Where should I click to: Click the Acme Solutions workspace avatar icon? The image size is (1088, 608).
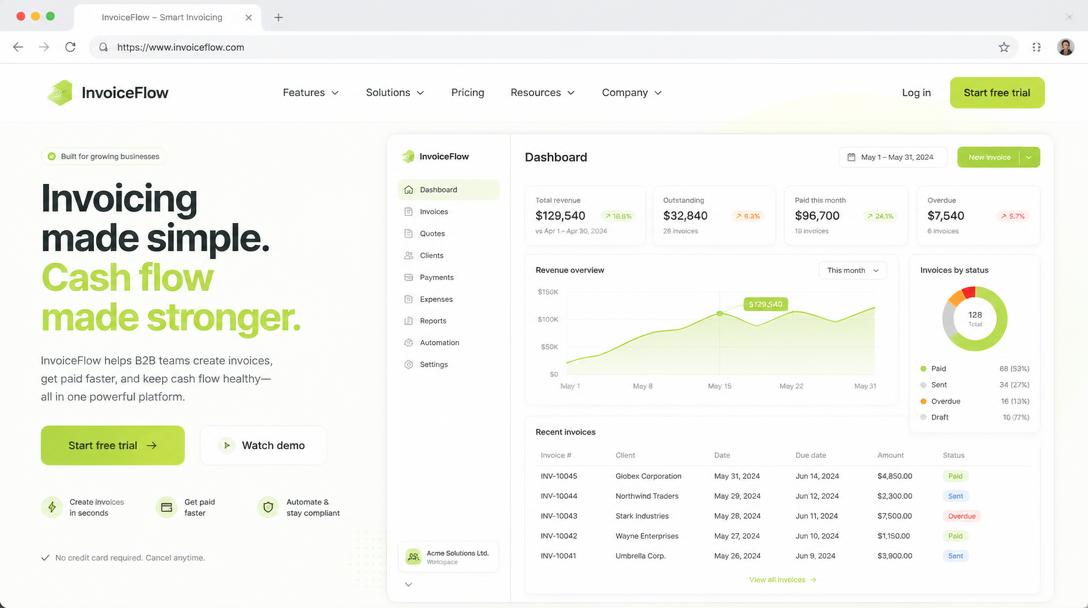pyautogui.click(x=414, y=557)
